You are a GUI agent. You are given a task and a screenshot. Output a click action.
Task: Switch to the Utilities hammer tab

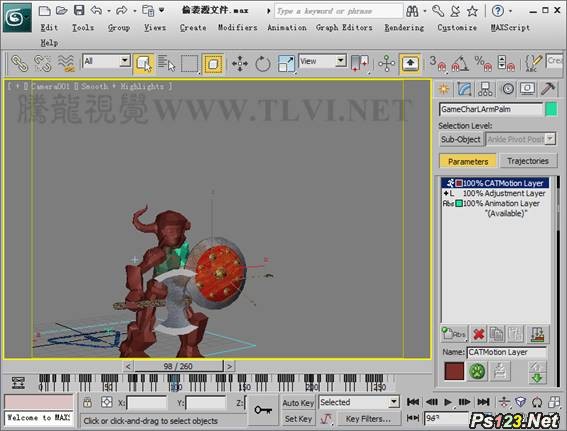548,89
